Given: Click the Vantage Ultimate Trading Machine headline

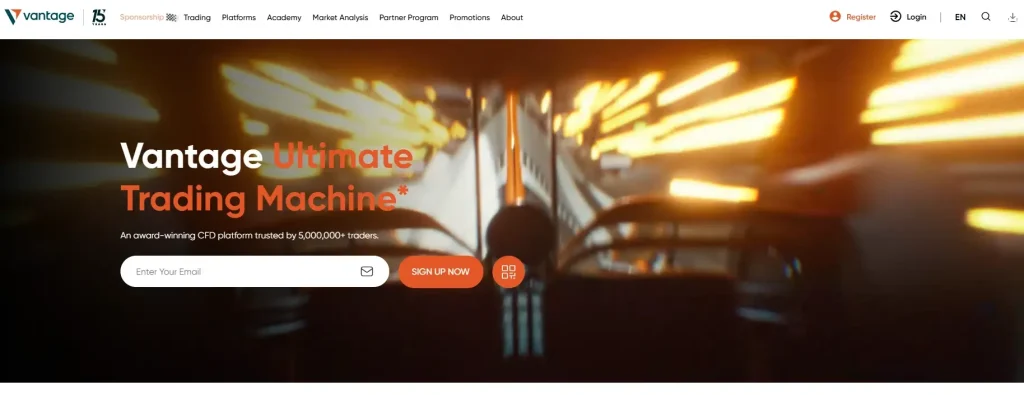Looking at the screenshot, I should pyautogui.click(x=266, y=177).
